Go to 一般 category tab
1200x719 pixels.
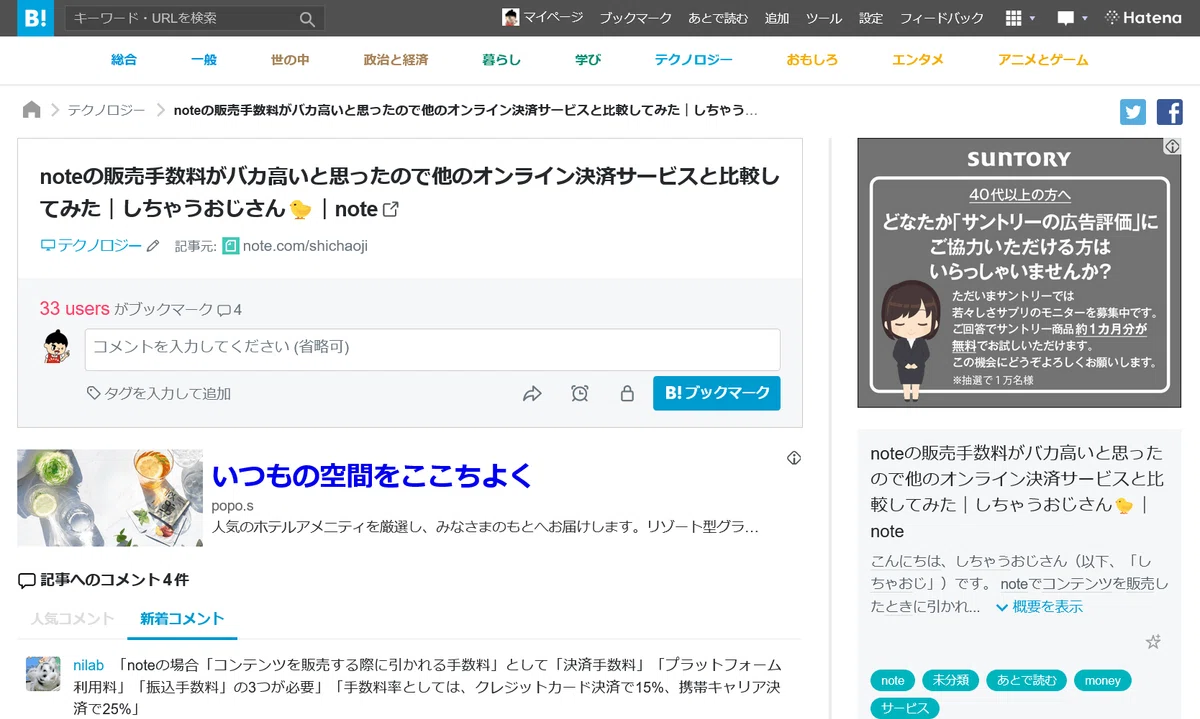[204, 60]
